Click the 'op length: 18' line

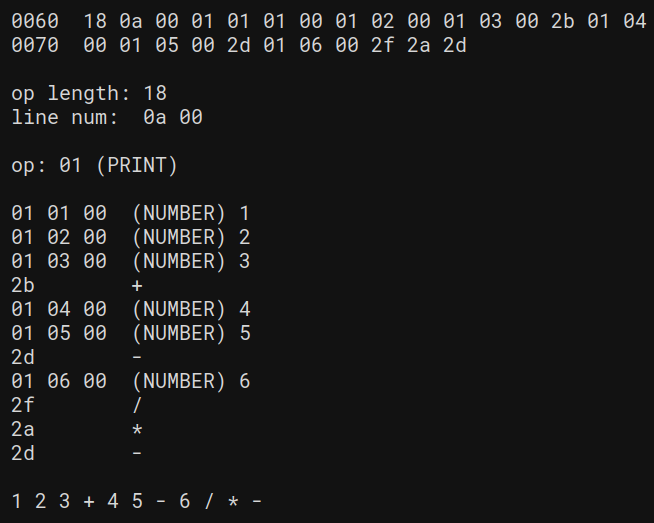89,93
